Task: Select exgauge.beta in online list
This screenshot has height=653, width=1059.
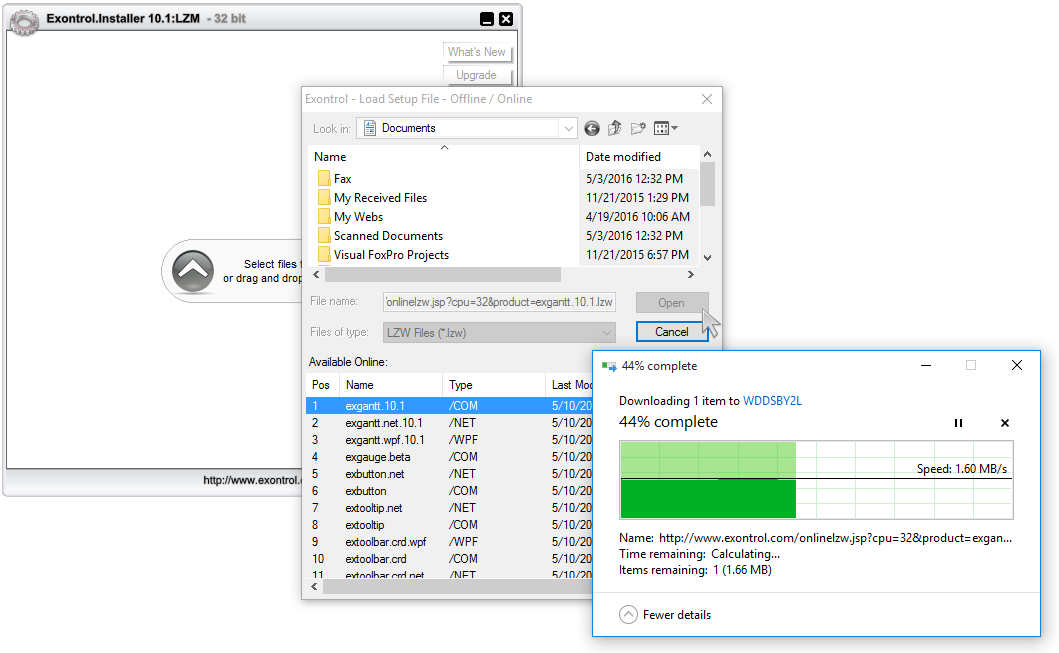Action: pos(377,457)
